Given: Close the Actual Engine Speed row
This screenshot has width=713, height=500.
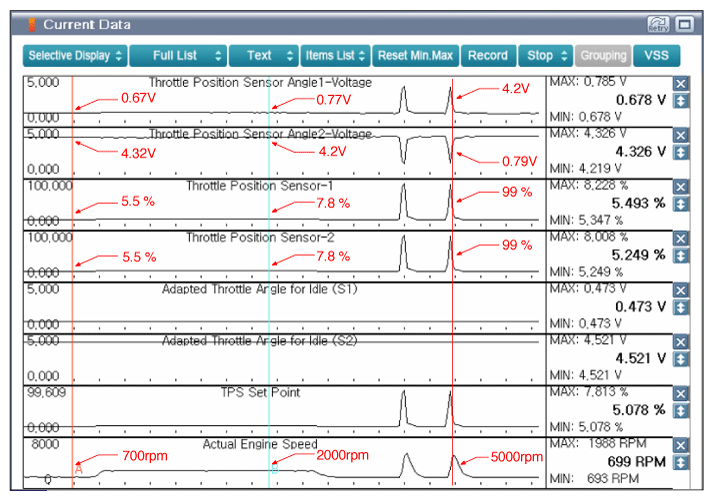Looking at the screenshot, I should click(681, 446).
